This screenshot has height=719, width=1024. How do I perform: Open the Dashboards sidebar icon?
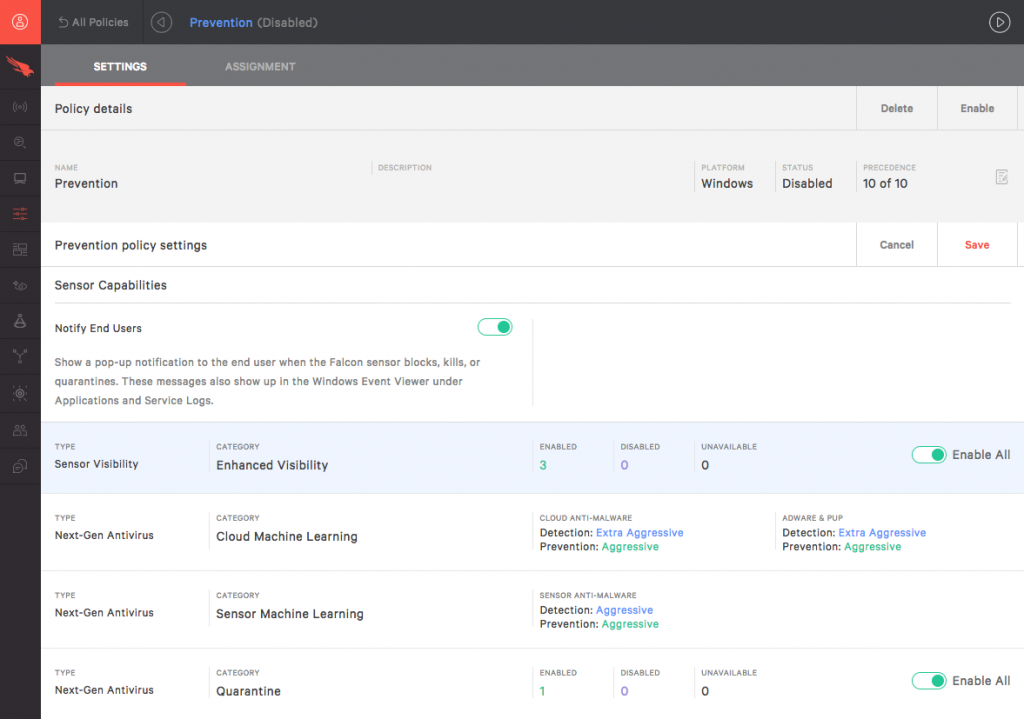[x=20, y=249]
